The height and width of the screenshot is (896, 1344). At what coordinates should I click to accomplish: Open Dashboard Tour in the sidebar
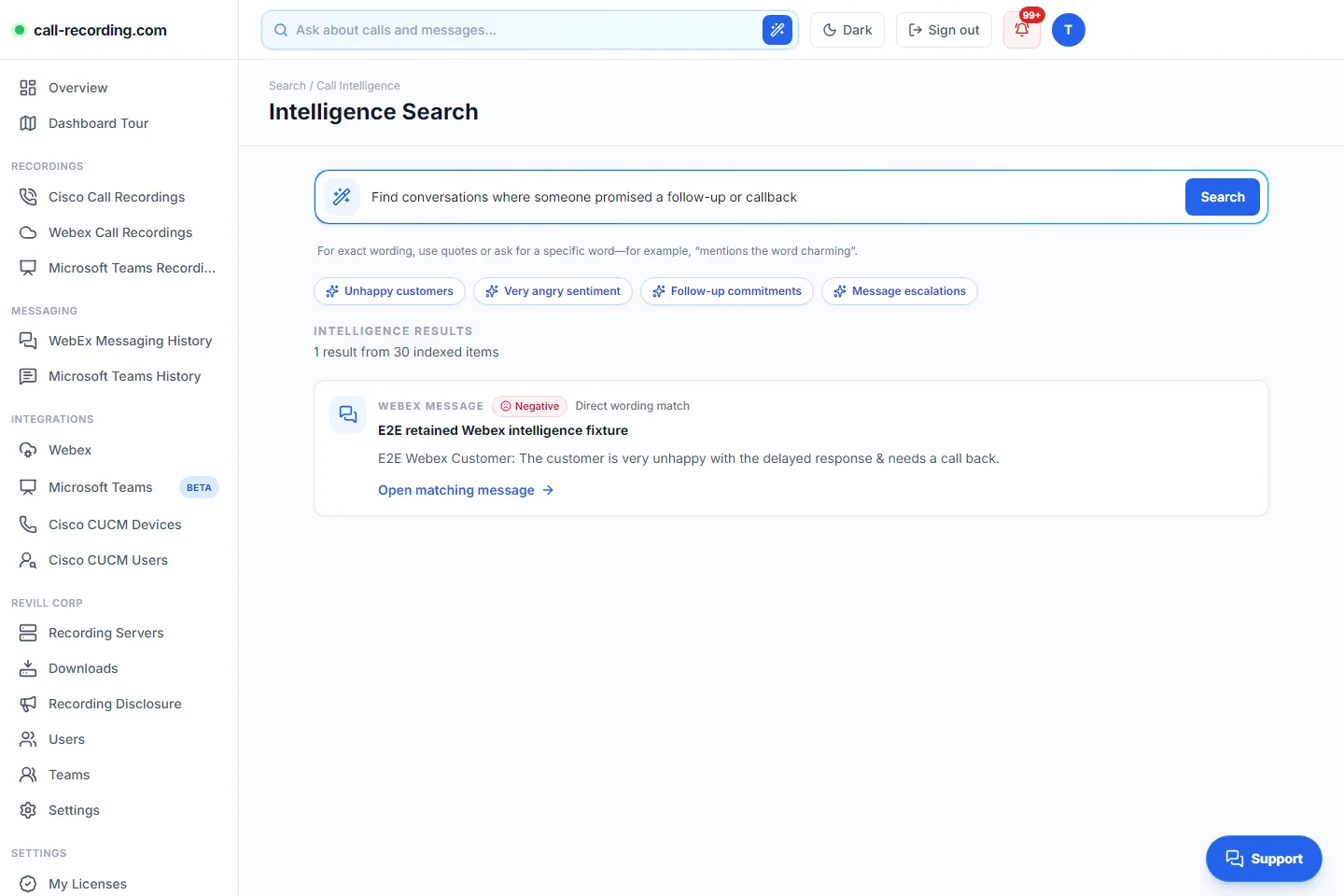[x=119, y=123]
